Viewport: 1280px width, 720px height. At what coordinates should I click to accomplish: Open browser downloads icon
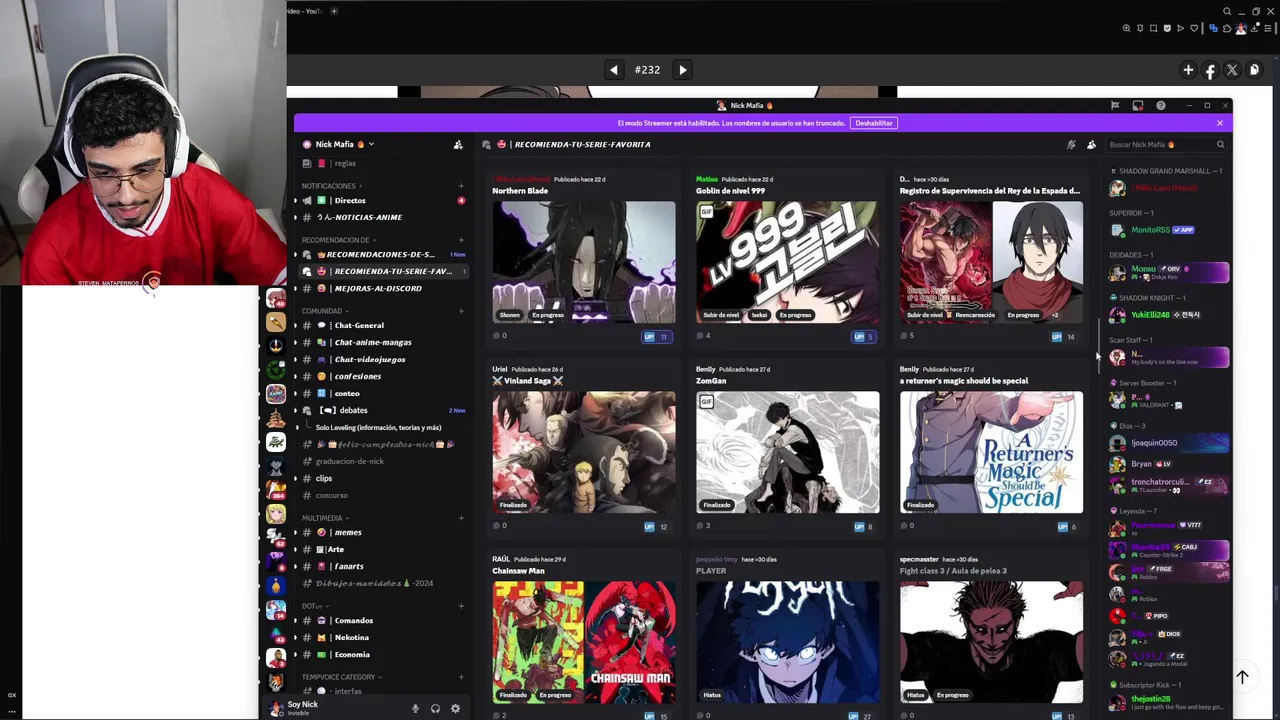1254,28
